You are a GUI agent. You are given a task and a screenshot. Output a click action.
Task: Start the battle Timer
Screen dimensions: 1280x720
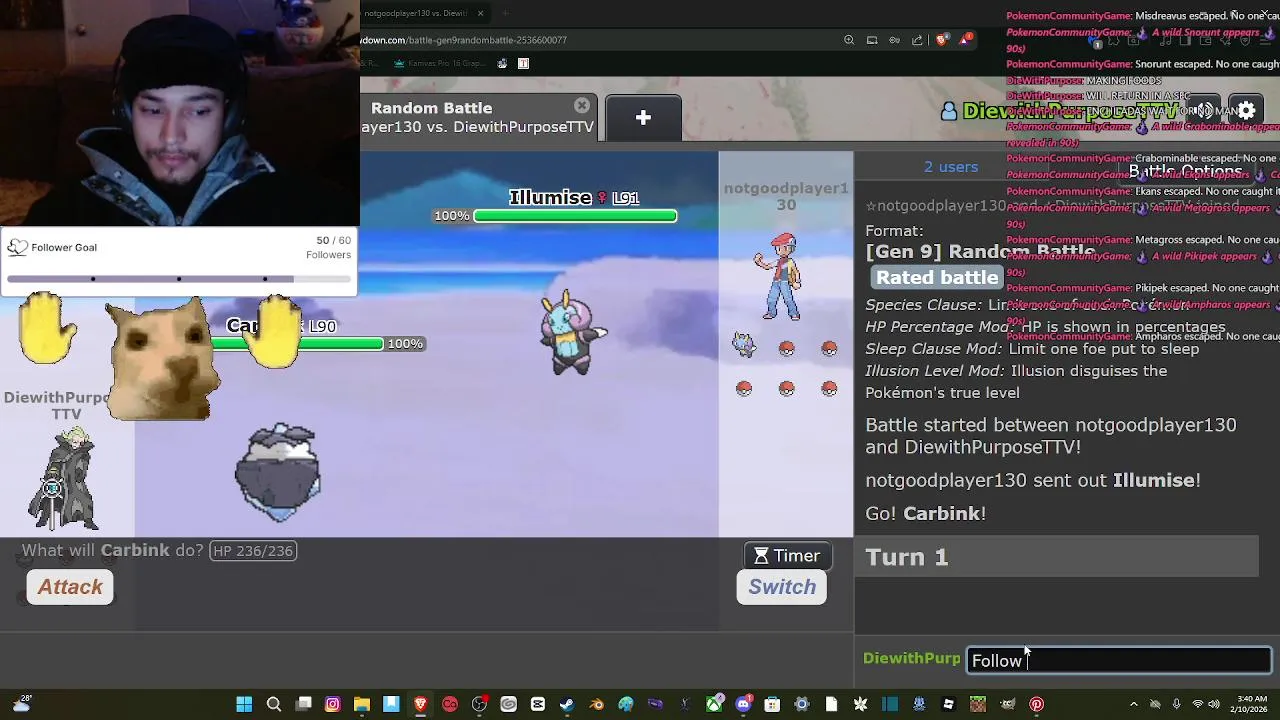pyautogui.click(x=787, y=556)
